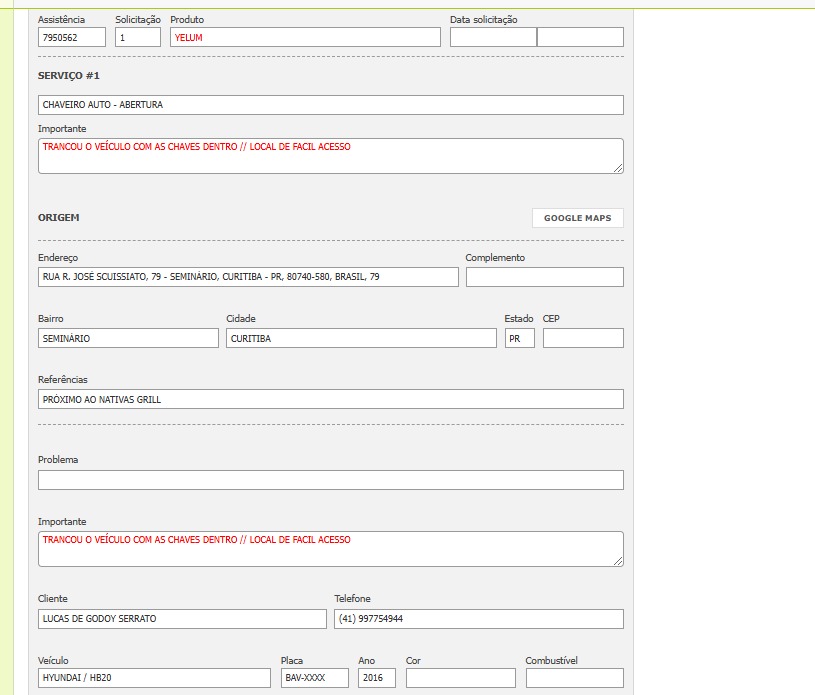The image size is (815, 695).
Task: Click the Endereço address field
Action: point(248,277)
